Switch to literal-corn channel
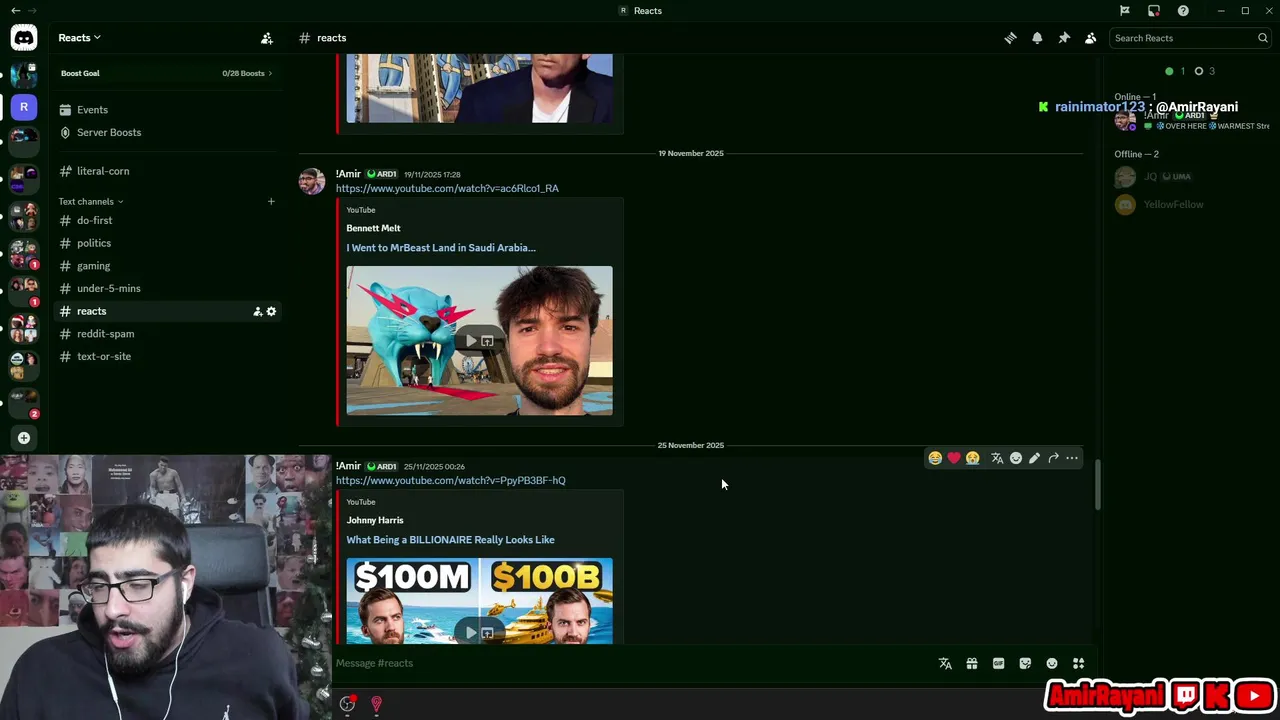The width and height of the screenshot is (1280, 720). (166, 171)
